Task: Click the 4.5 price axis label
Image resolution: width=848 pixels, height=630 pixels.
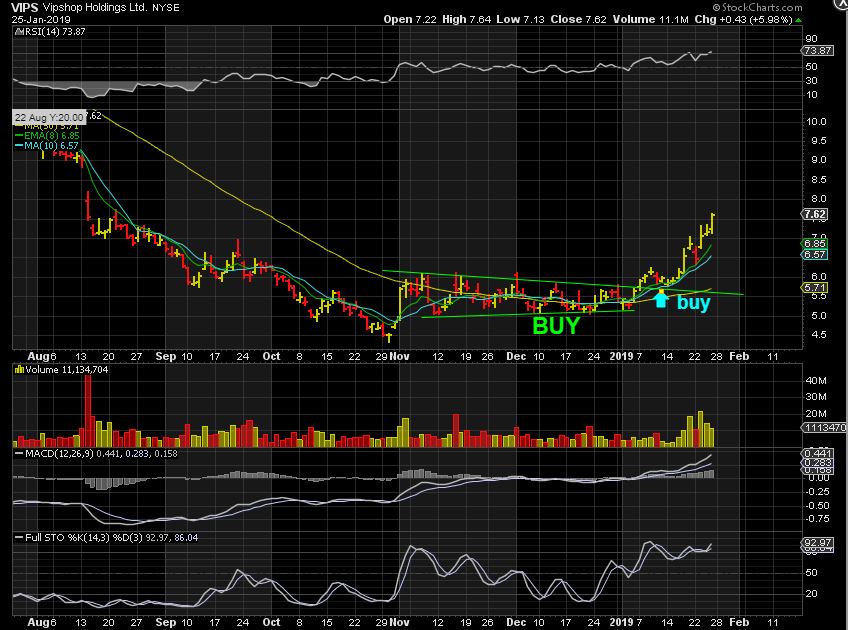Action: point(819,335)
